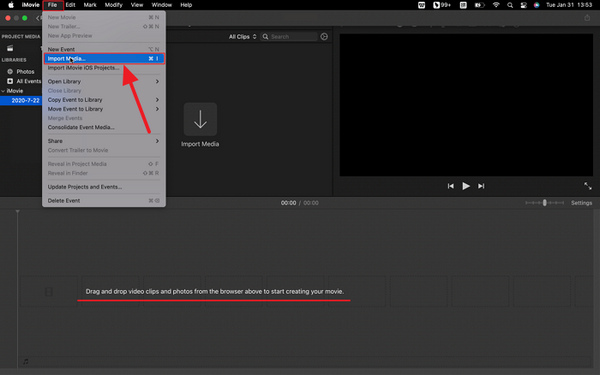
Task: Select All Events in the sidebar
Action: coord(24,81)
